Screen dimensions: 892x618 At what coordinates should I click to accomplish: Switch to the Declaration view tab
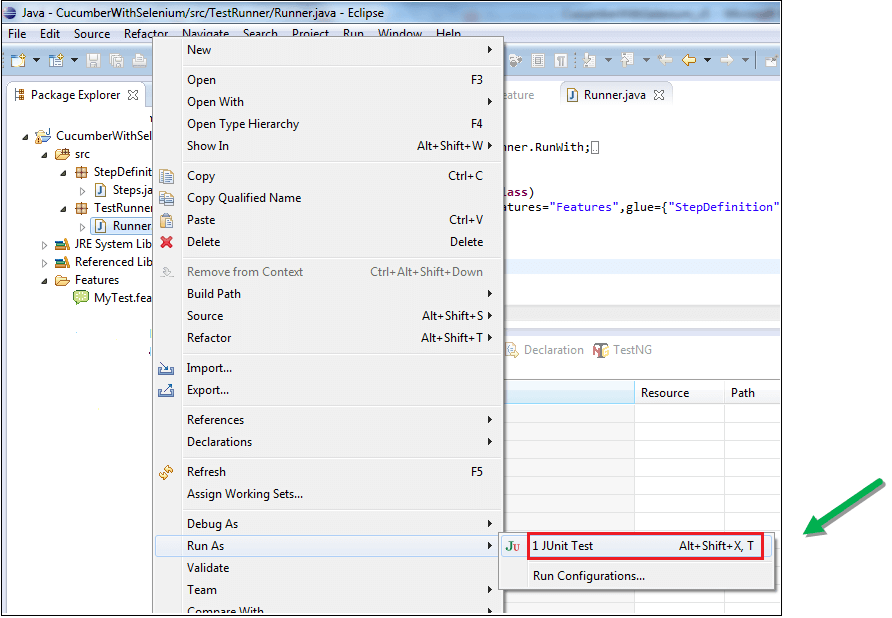tap(544, 350)
